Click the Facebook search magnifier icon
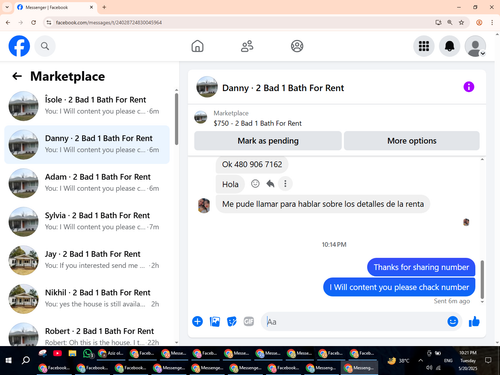This screenshot has height=375, width=500. [x=45, y=46]
